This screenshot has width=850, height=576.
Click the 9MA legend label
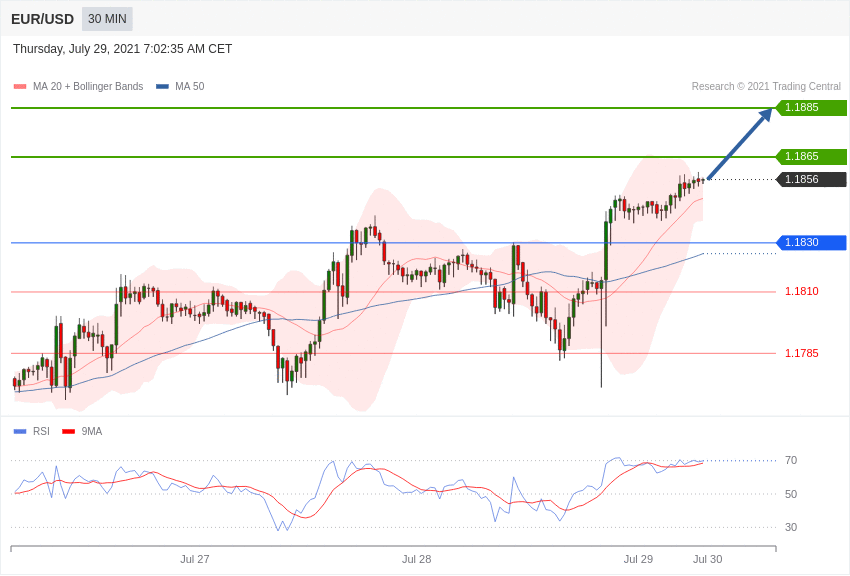click(92, 431)
